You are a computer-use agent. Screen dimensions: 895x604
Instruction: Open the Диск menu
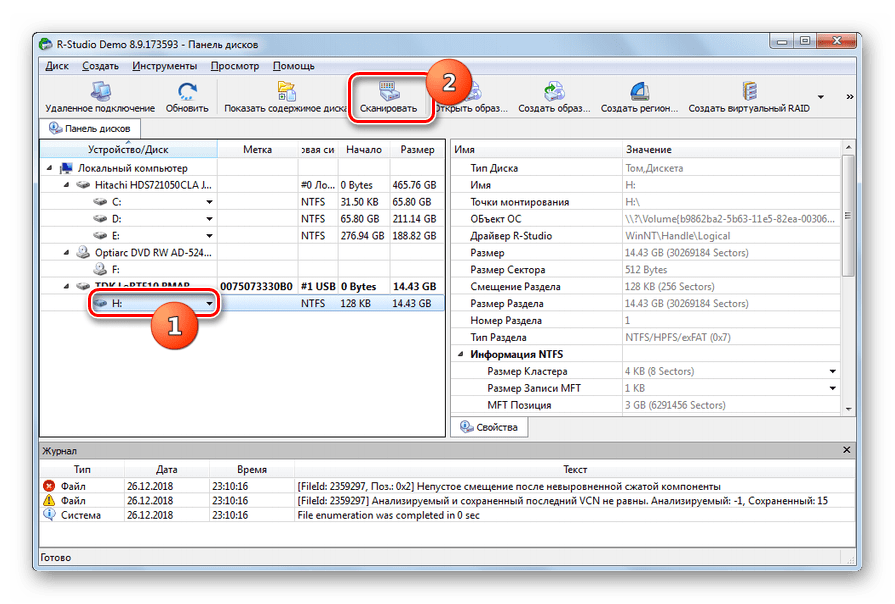click(56, 66)
